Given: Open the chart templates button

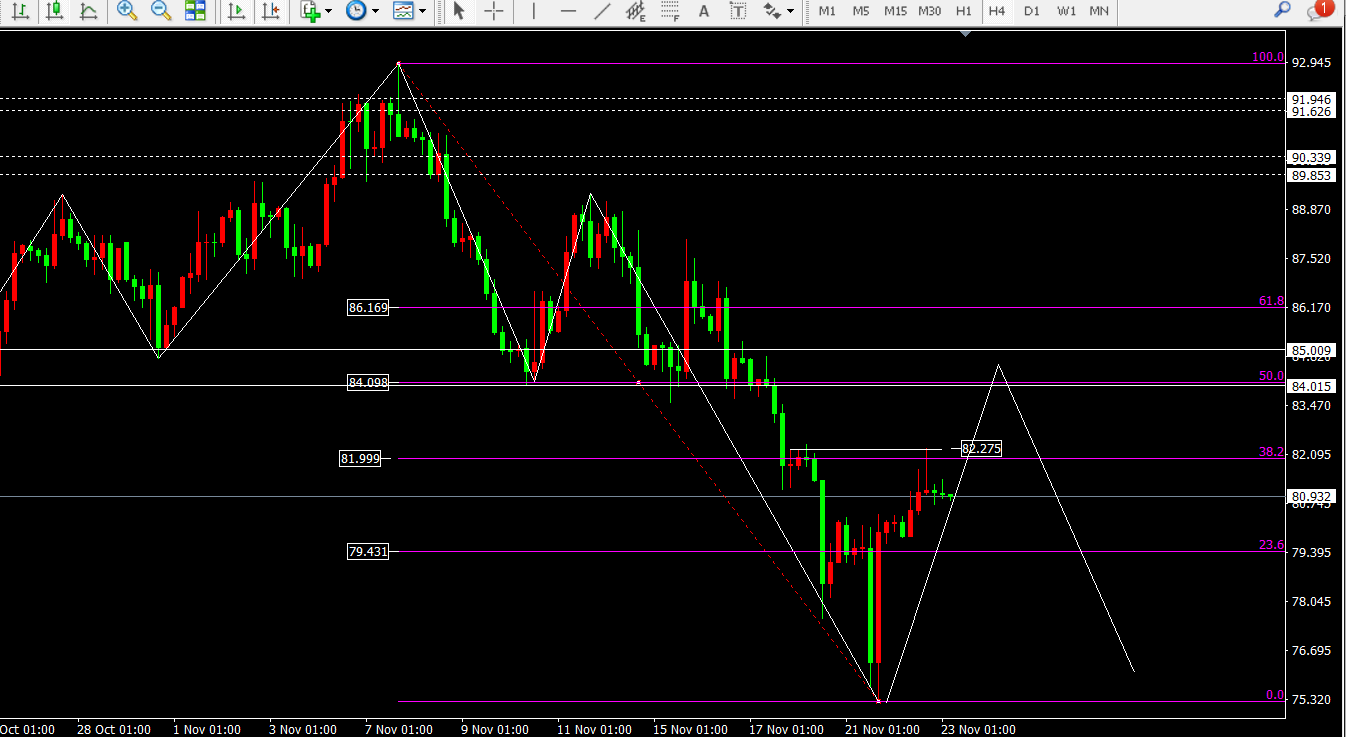Looking at the screenshot, I should coord(403,11).
